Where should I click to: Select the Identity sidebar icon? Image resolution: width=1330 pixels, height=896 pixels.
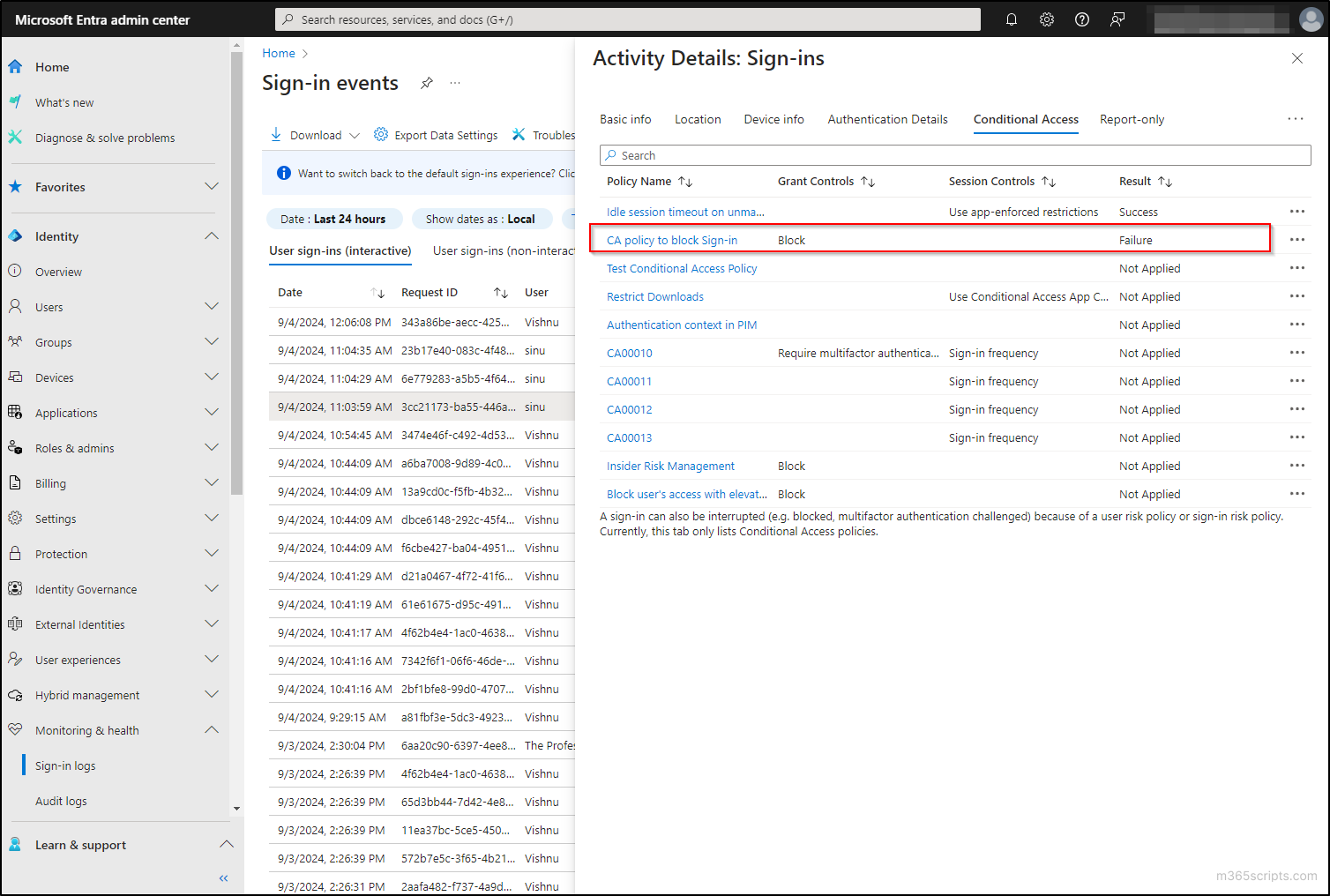coord(14,235)
